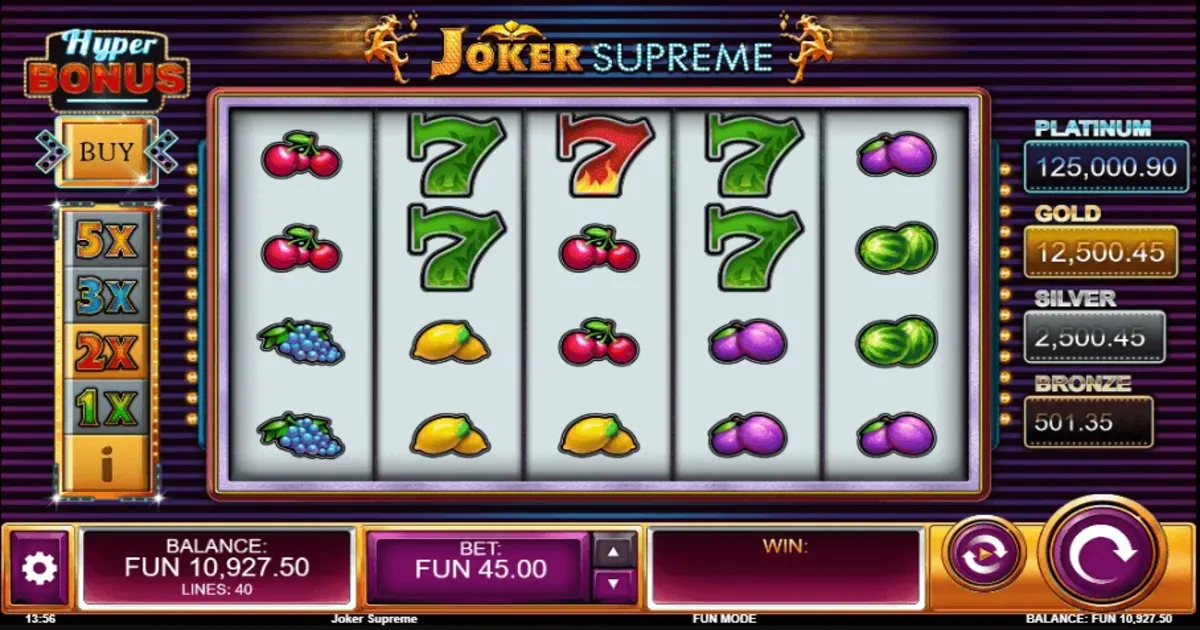The height and width of the screenshot is (630, 1200).
Task: Increase the bet with the up arrow
Action: [x=615, y=550]
